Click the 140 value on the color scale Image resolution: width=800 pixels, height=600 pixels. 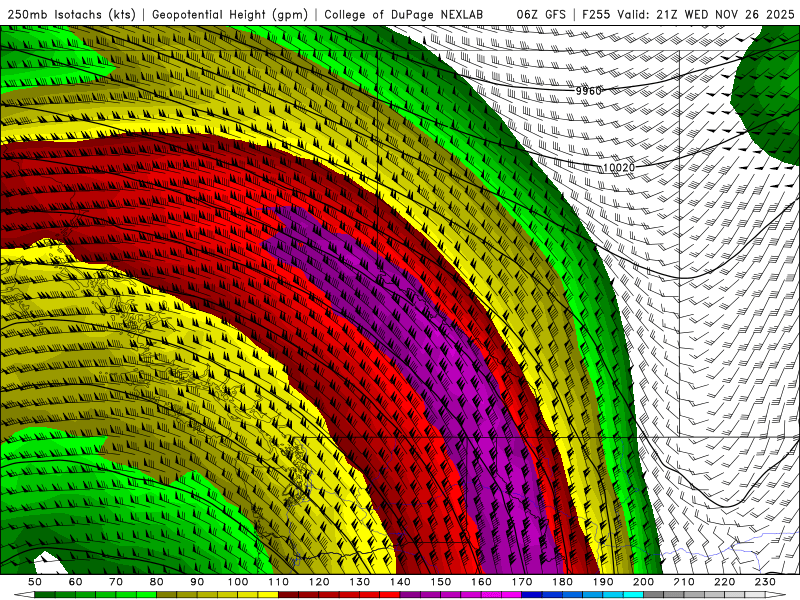(400, 582)
